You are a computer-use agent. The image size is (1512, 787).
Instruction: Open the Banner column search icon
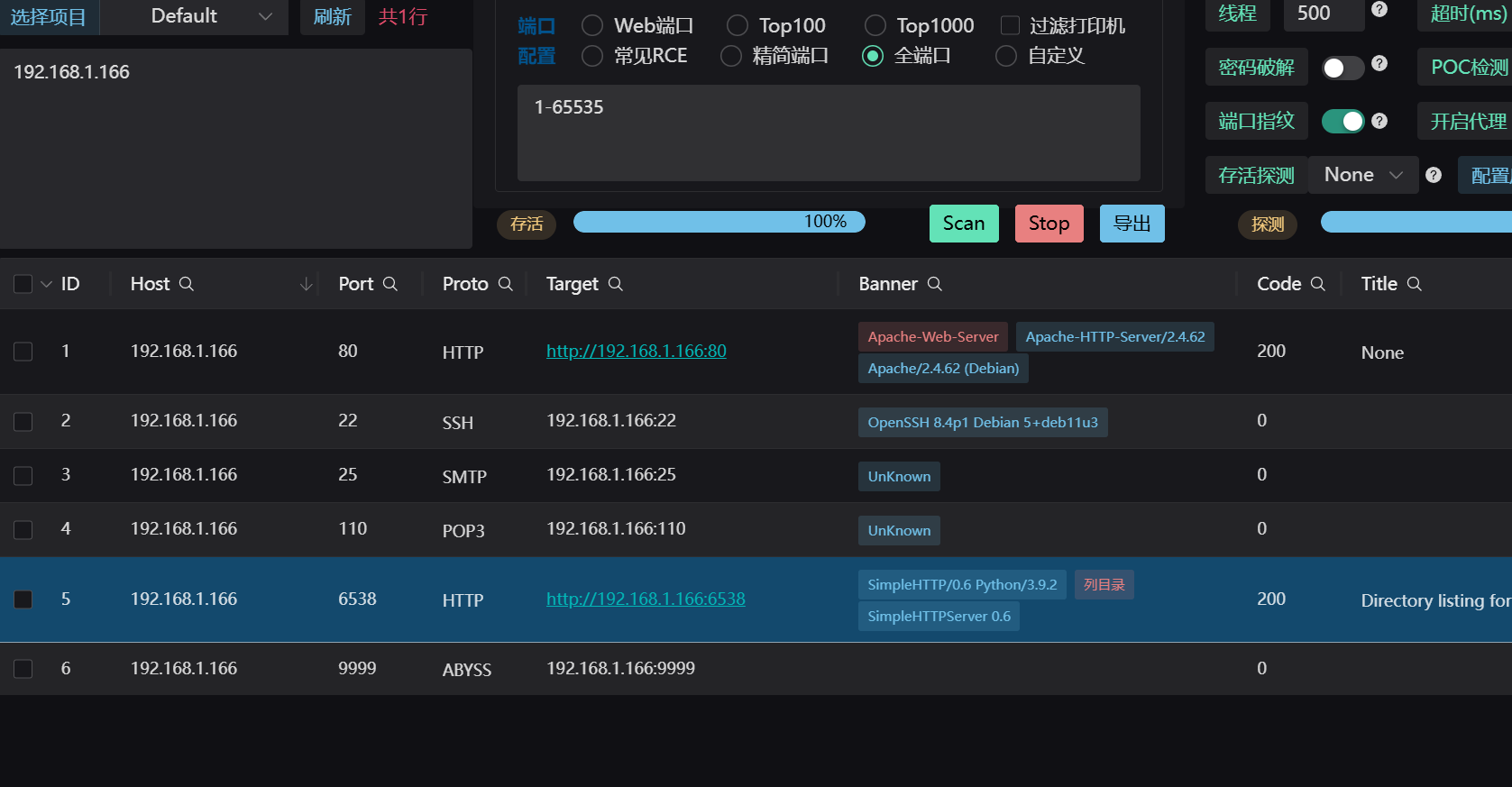(x=935, y=284)
